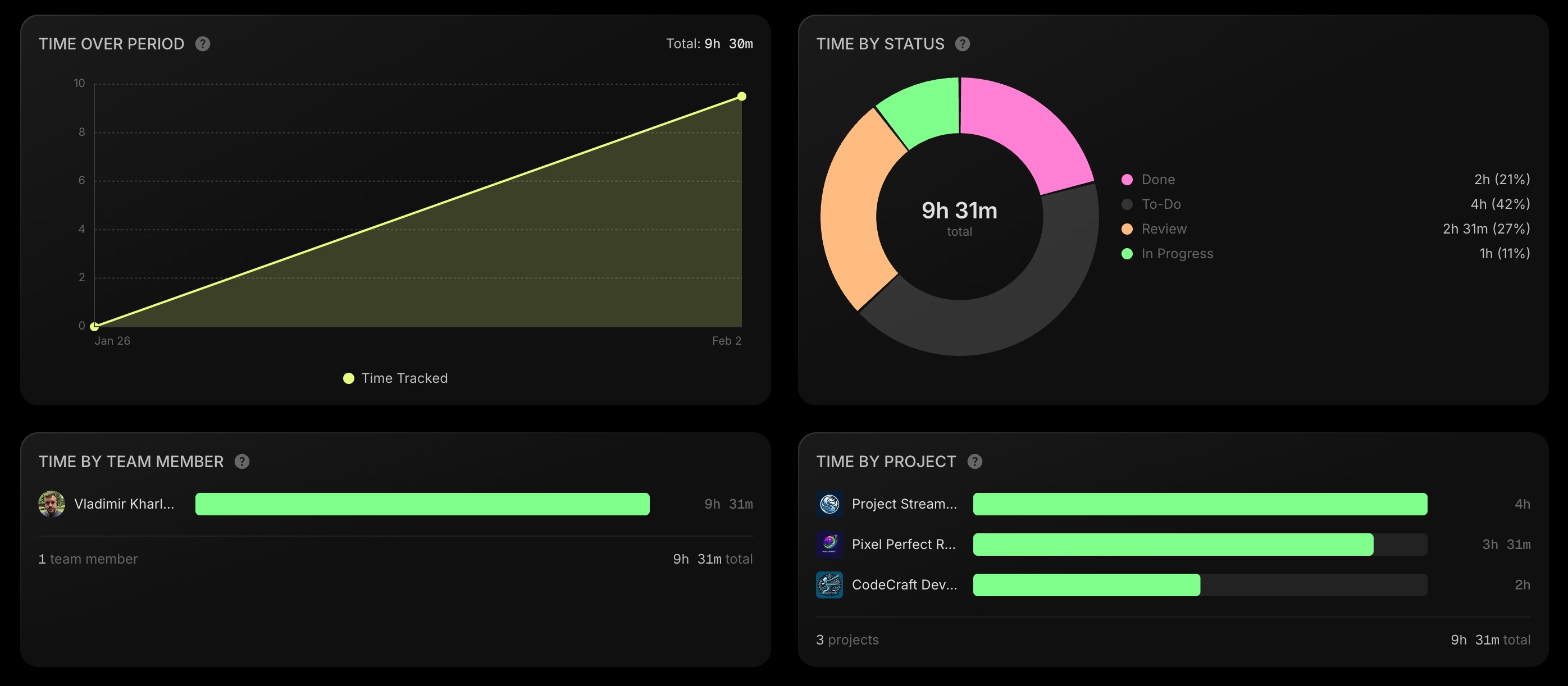Open Vladimir Kharl... team member name
This screenshot has height=686, width=1568.
pyautogui.click(x=124, y=504)
